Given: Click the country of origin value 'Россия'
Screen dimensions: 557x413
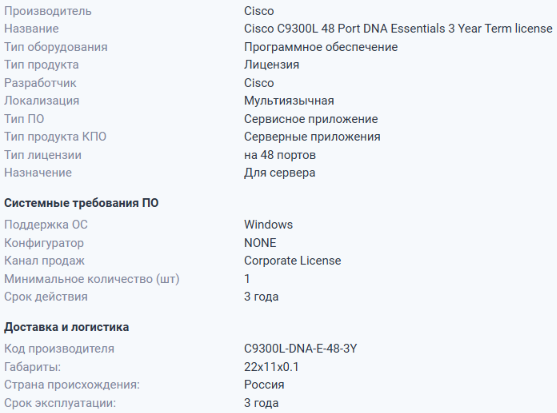Looking at the screenshot, I should pyautogui.click(x=264, y=385).
